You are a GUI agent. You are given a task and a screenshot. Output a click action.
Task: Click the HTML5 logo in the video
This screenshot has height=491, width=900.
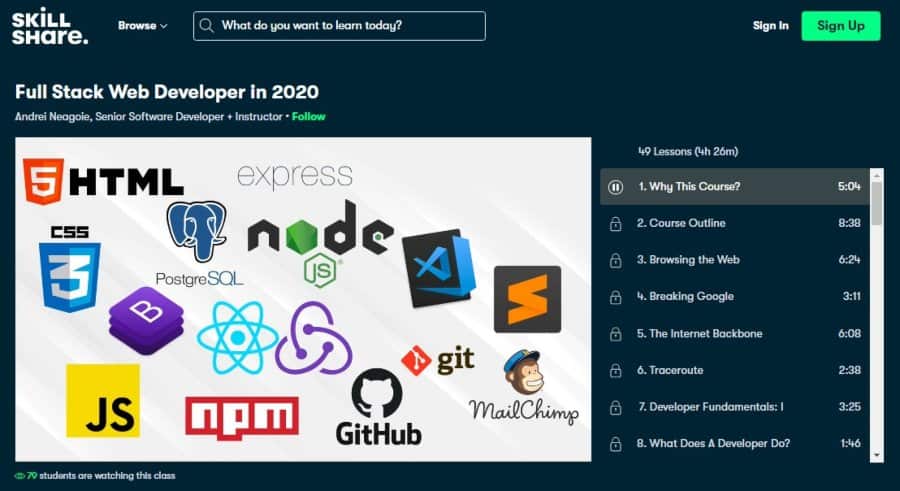103,182
